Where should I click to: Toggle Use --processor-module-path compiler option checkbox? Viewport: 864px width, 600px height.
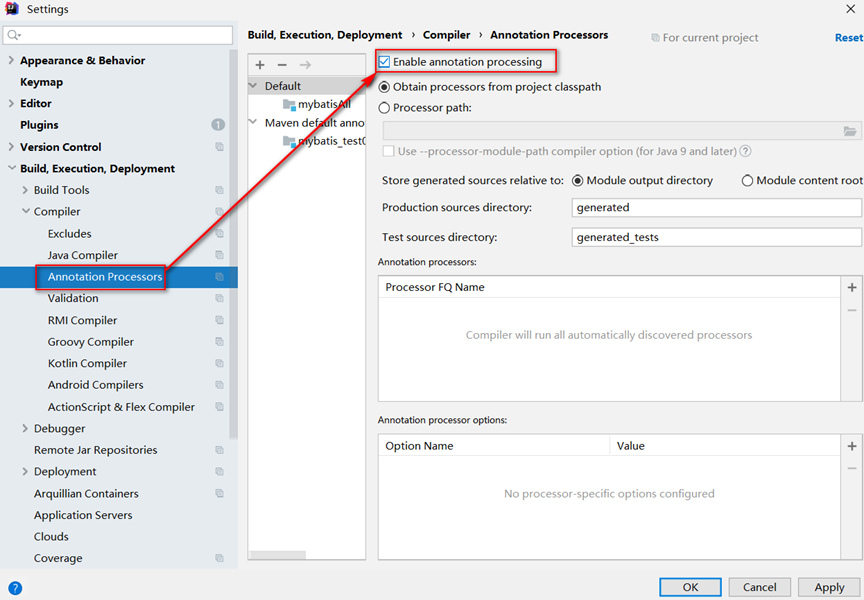[388, 151]
